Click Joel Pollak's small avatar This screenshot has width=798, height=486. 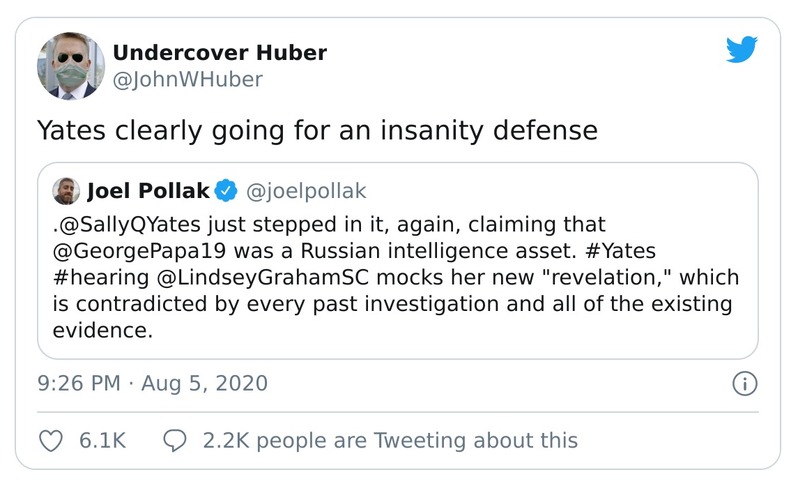tap(66, 190)
